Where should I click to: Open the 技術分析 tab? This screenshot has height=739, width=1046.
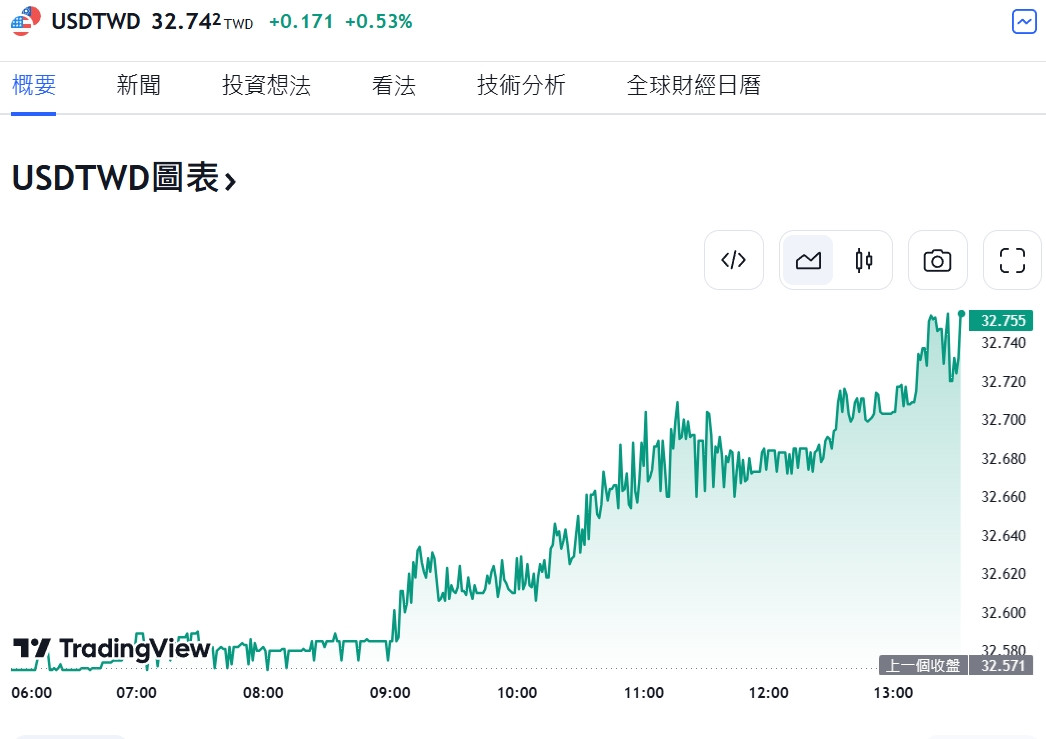click(521, 85)
